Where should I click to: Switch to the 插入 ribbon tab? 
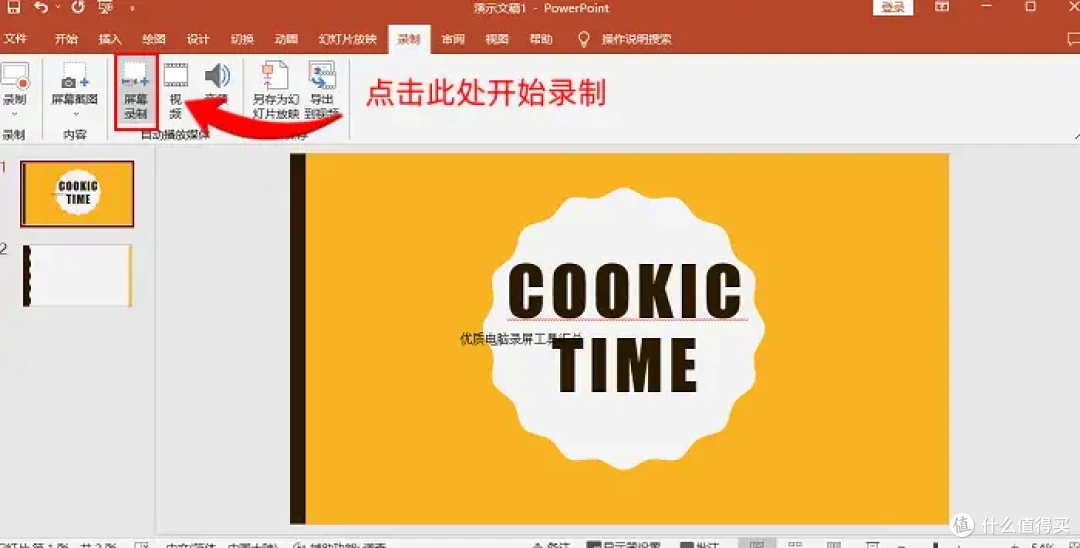[110, 39]
